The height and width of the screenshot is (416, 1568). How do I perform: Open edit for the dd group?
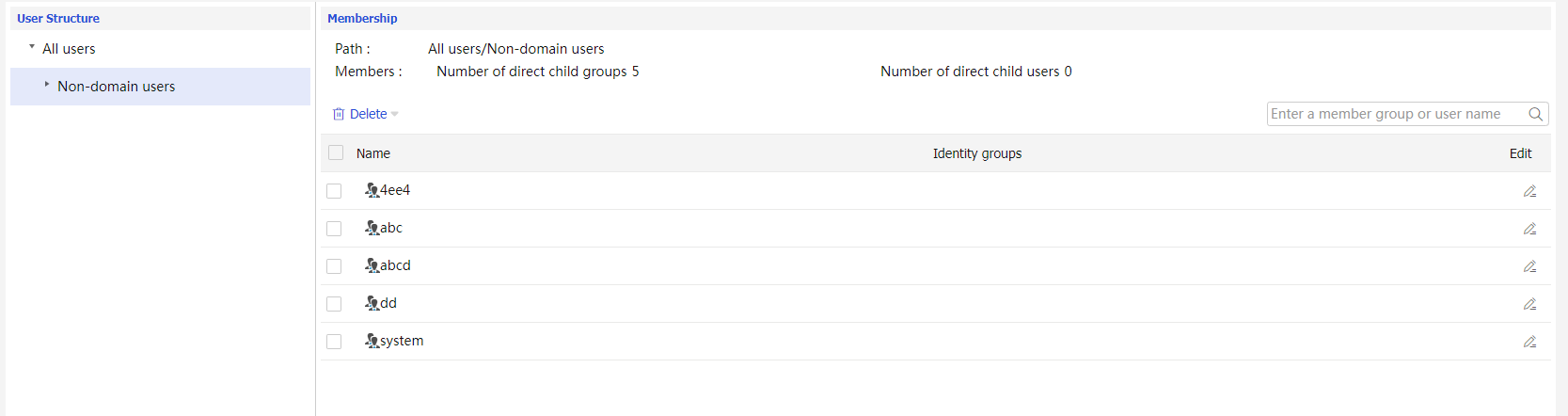(x=1529, y=304)
